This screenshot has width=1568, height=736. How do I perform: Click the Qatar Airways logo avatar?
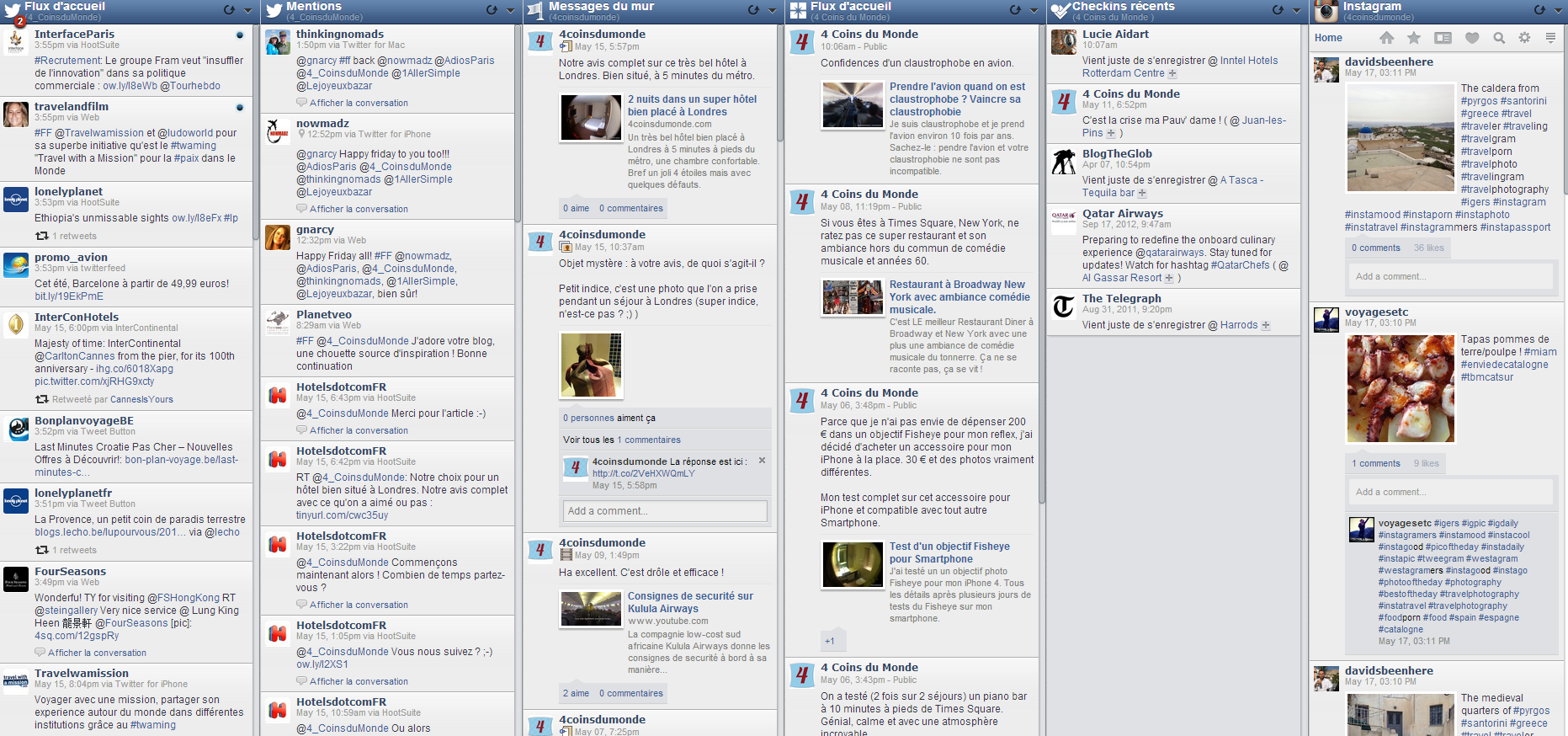tap(1064, 221)
